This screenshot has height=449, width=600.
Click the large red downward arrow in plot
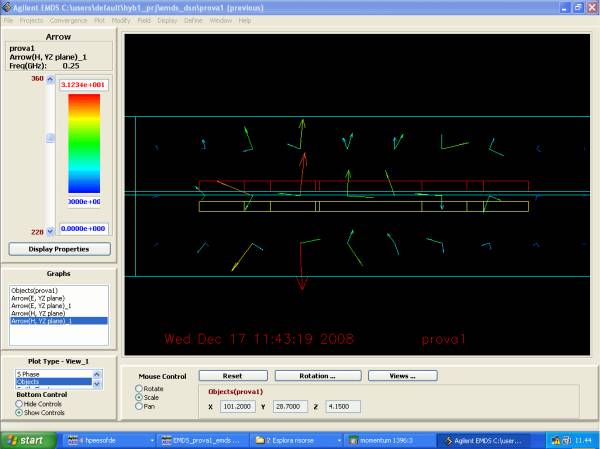coord(302,266)
